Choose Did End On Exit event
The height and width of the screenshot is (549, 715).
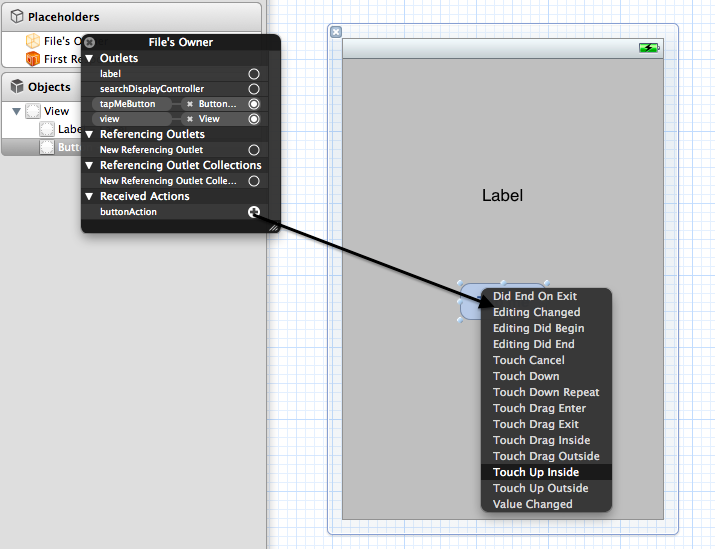click(546, 296)
